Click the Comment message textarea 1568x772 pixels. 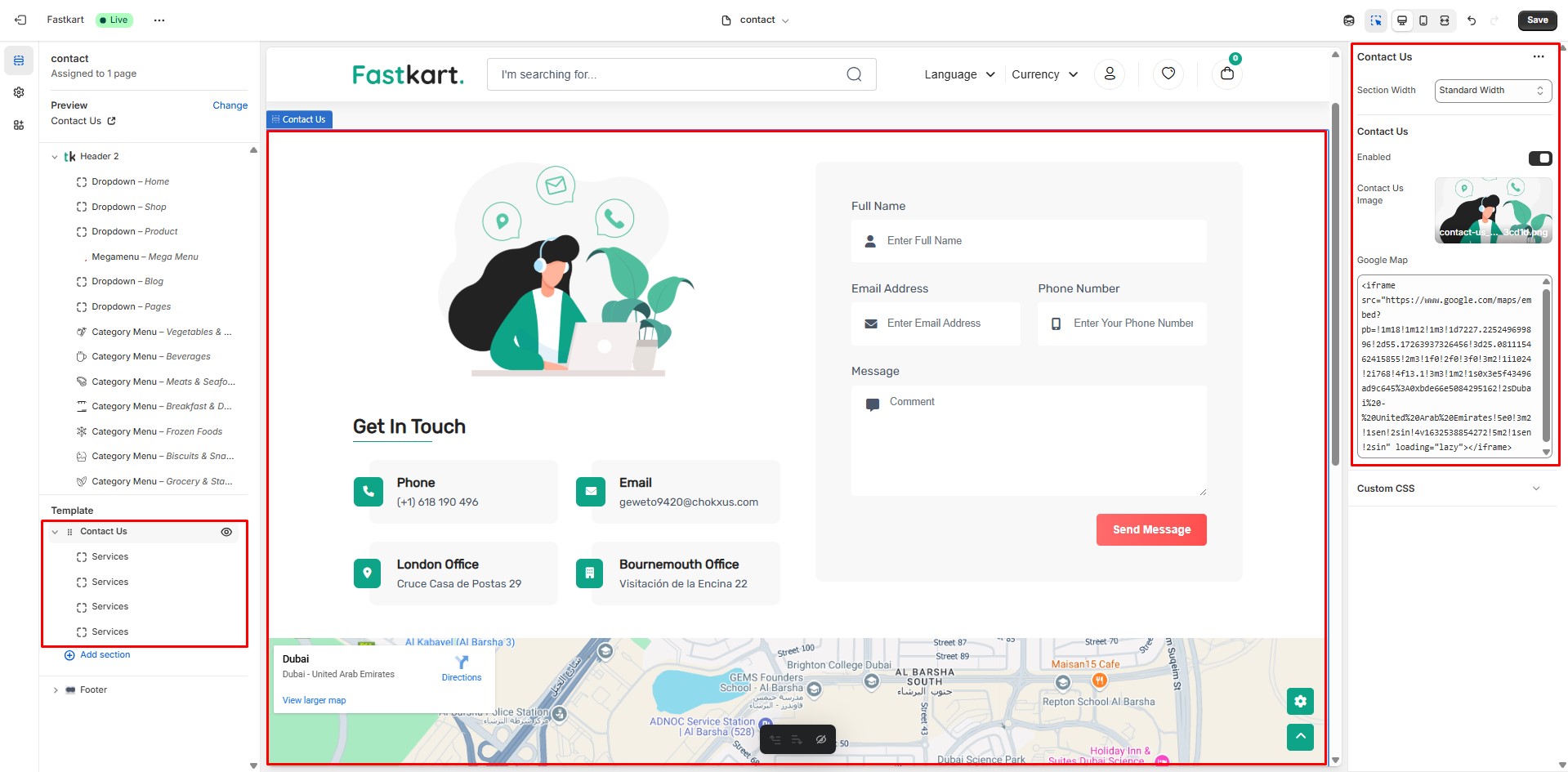coord(1029,440)
